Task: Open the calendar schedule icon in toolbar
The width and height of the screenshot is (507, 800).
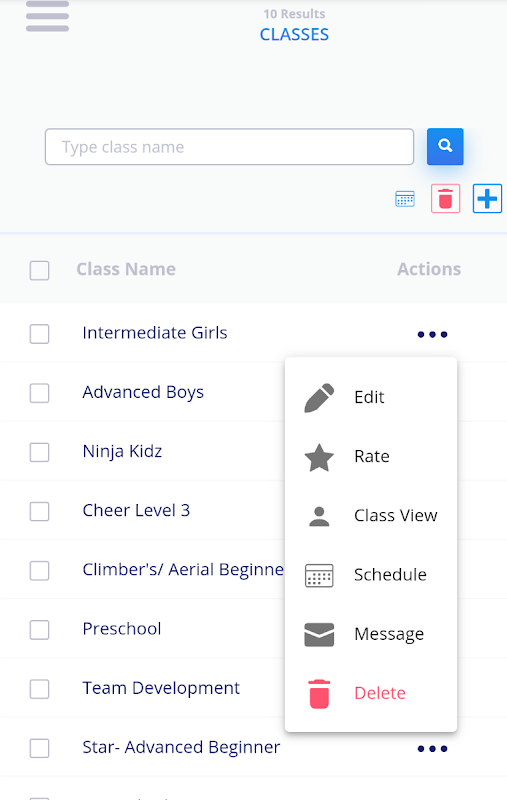Action: tap(405, 198)
